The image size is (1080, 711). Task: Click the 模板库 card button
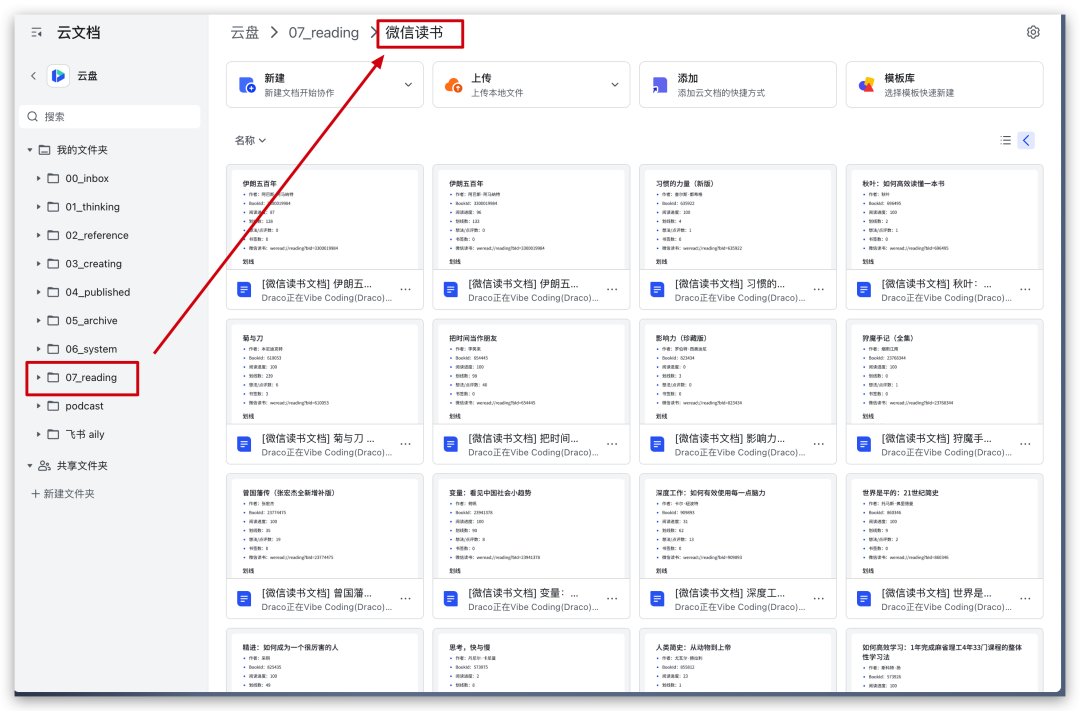(944, 85)
